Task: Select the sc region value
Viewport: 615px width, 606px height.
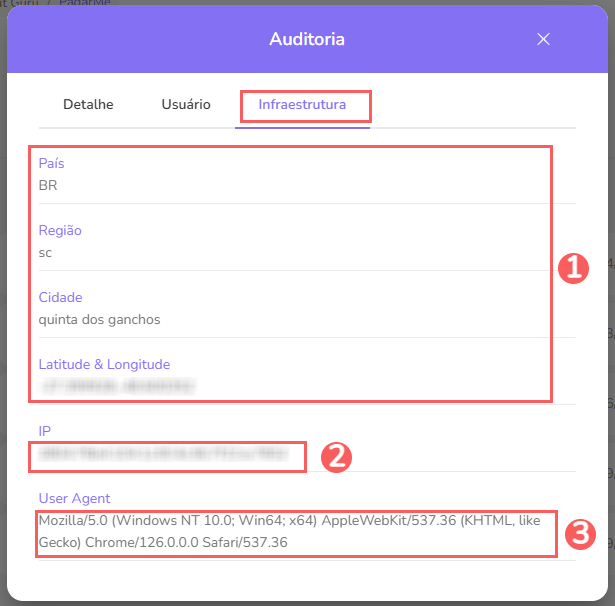Action: tap(45, 252)
